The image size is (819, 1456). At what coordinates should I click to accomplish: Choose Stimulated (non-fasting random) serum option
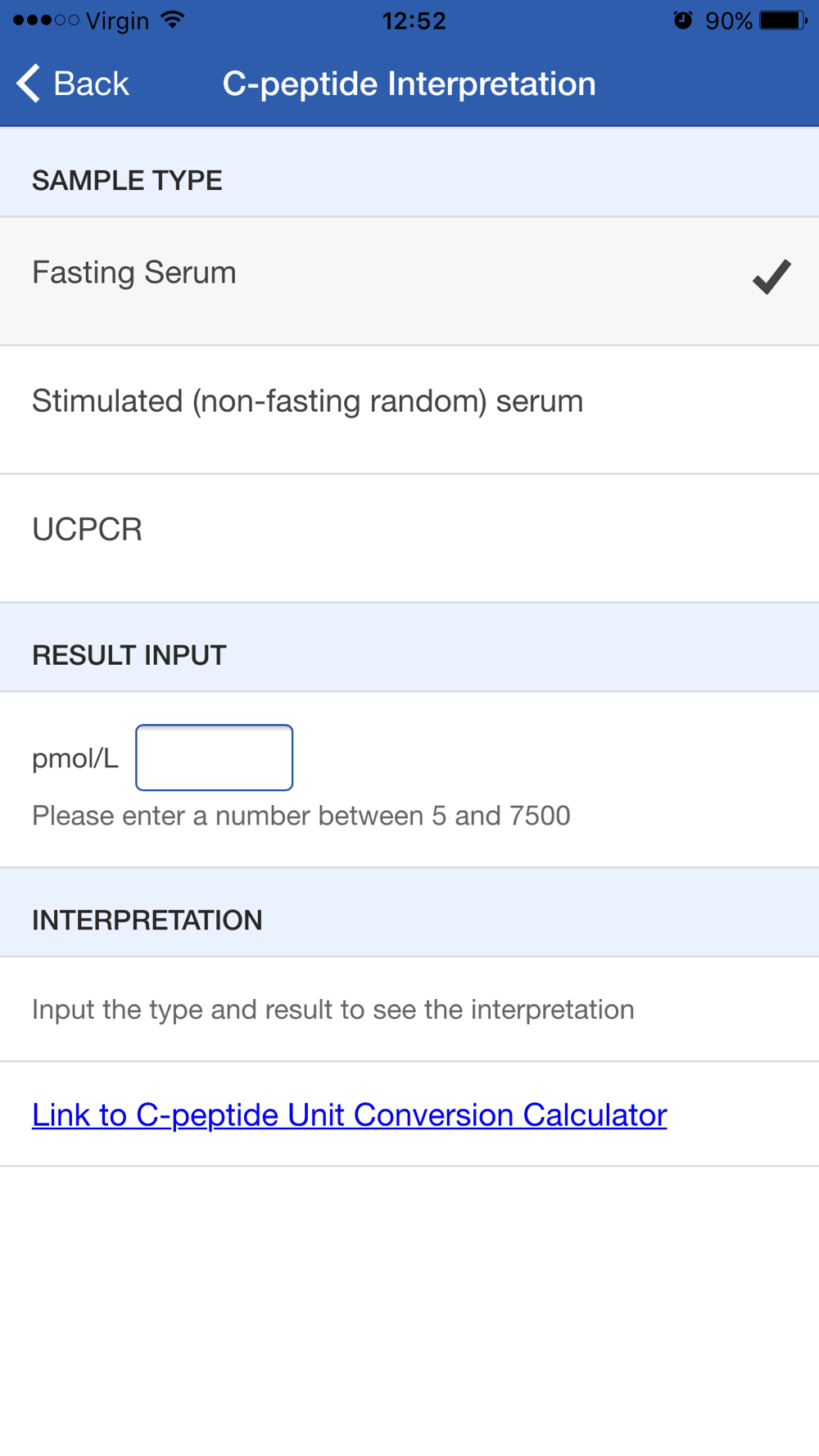tap(409, 409)
